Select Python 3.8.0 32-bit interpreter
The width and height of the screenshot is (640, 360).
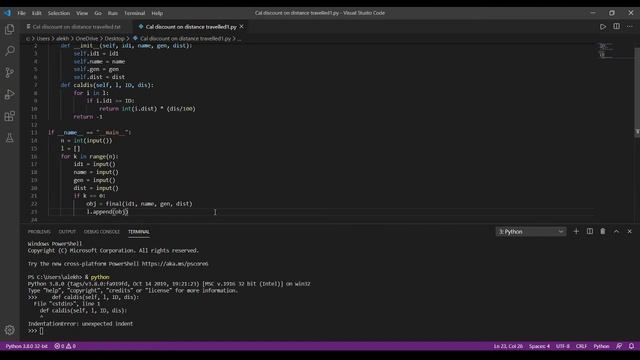point(27,346)
